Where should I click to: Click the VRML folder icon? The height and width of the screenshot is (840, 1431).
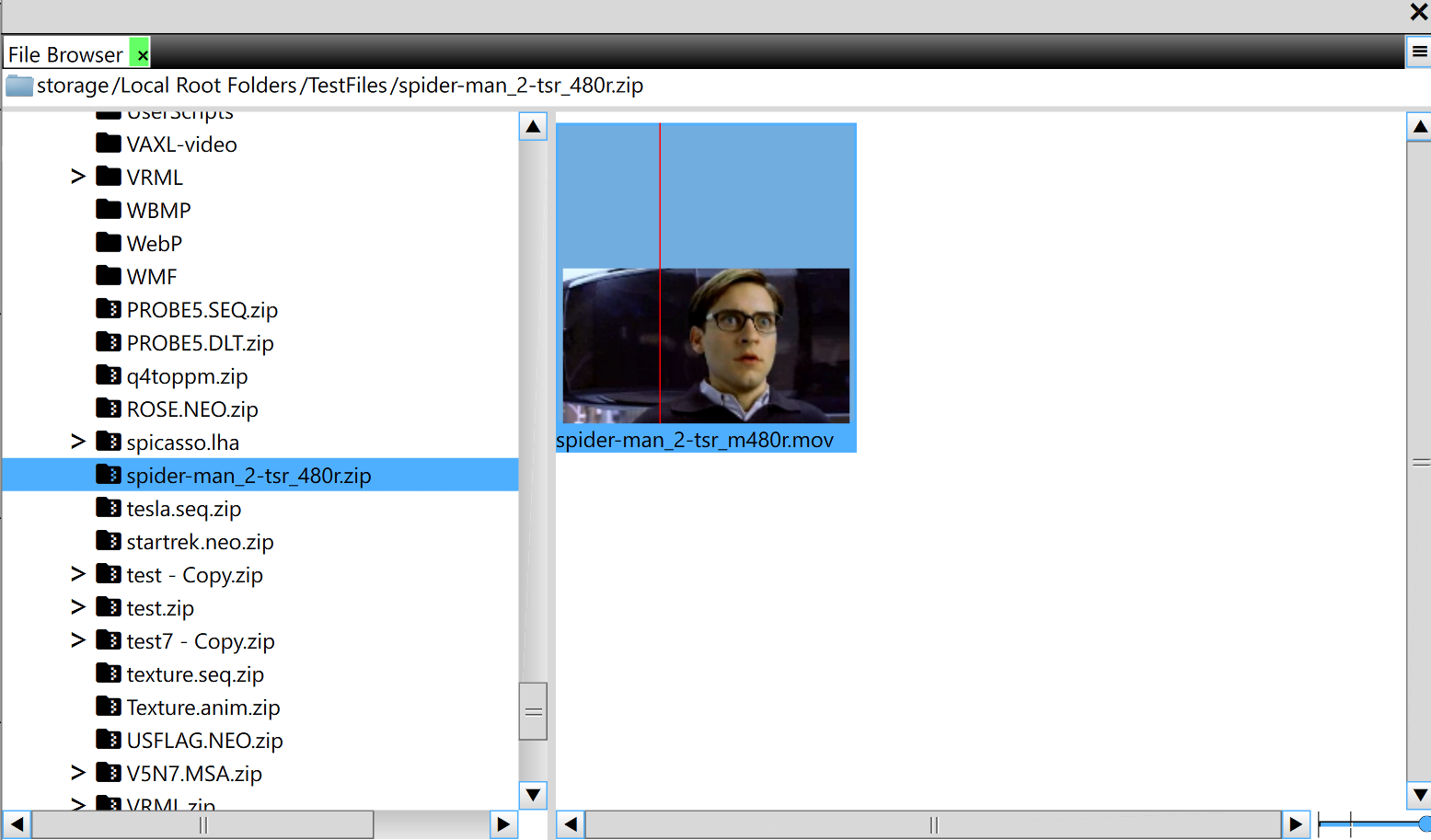tap(109, 176)
